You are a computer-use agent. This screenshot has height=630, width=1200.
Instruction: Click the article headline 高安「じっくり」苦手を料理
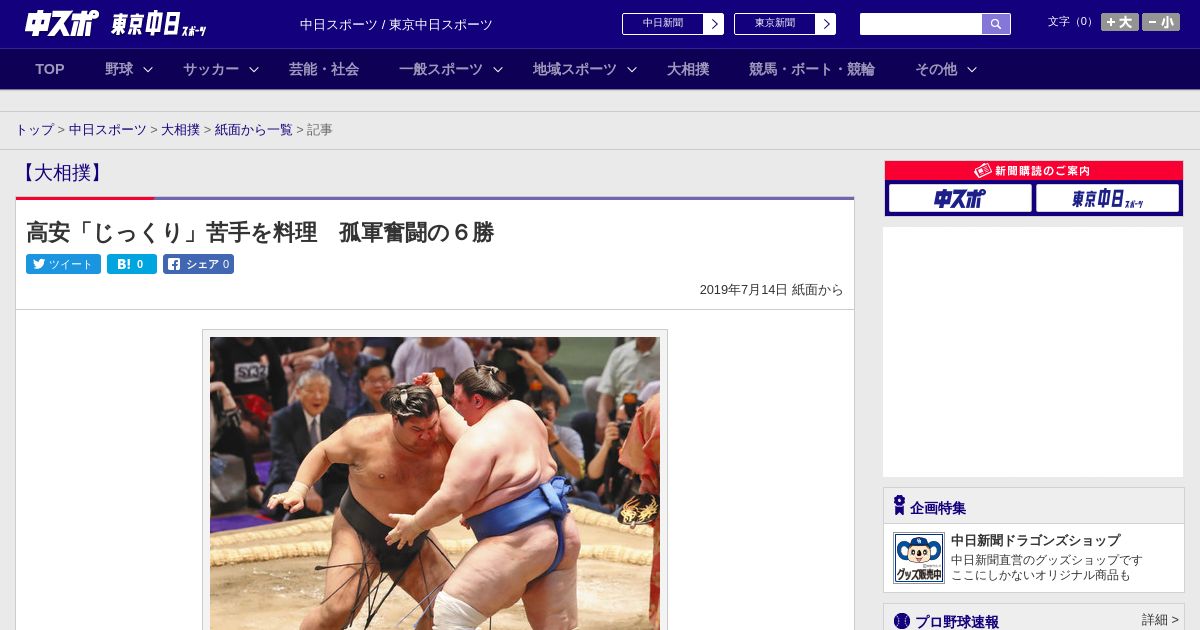click(x=260, y=232)
